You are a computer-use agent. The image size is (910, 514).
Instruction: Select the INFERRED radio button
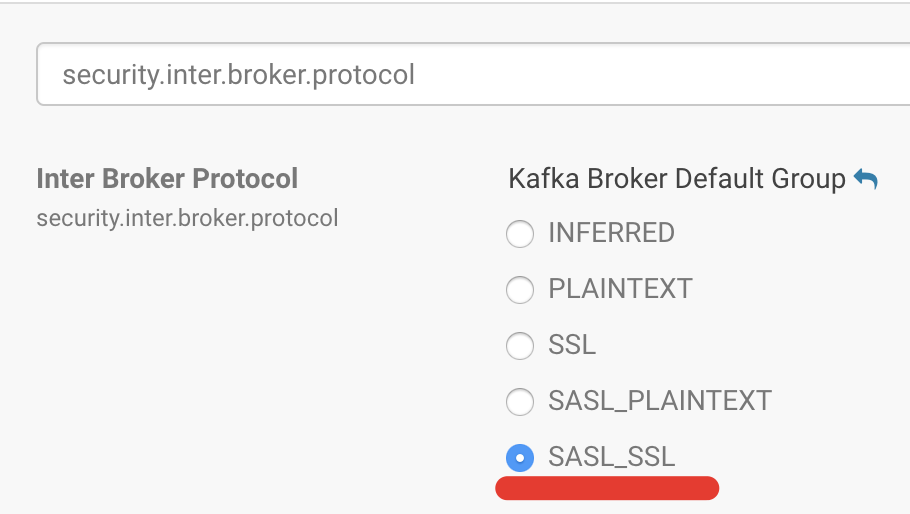pyautogui.click(x=520, y=234)
